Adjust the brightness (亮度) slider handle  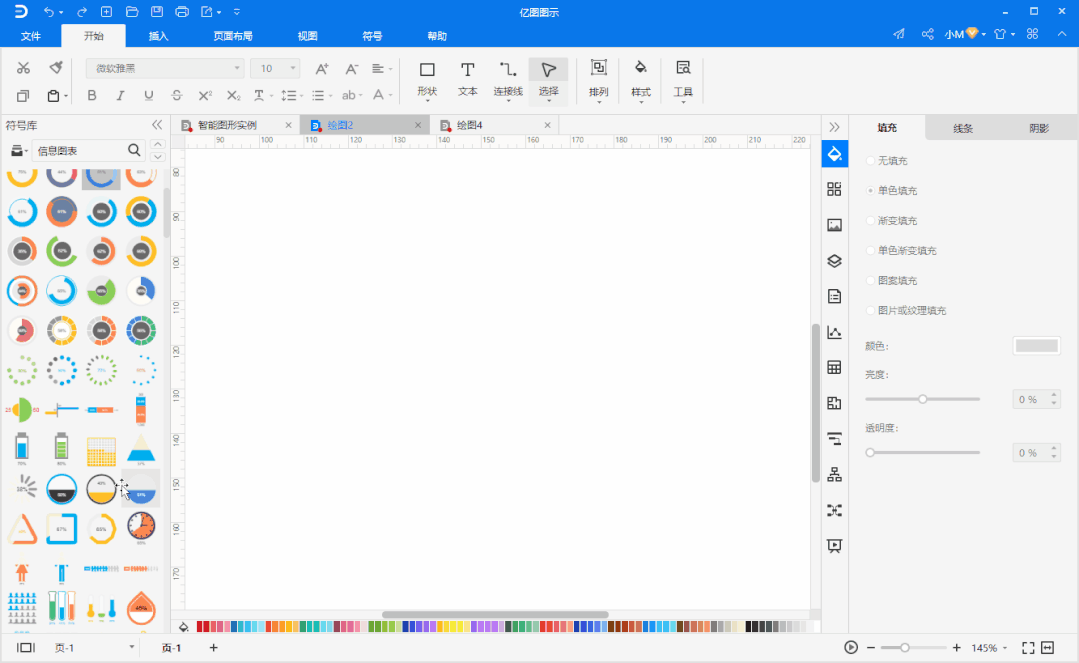923,399
